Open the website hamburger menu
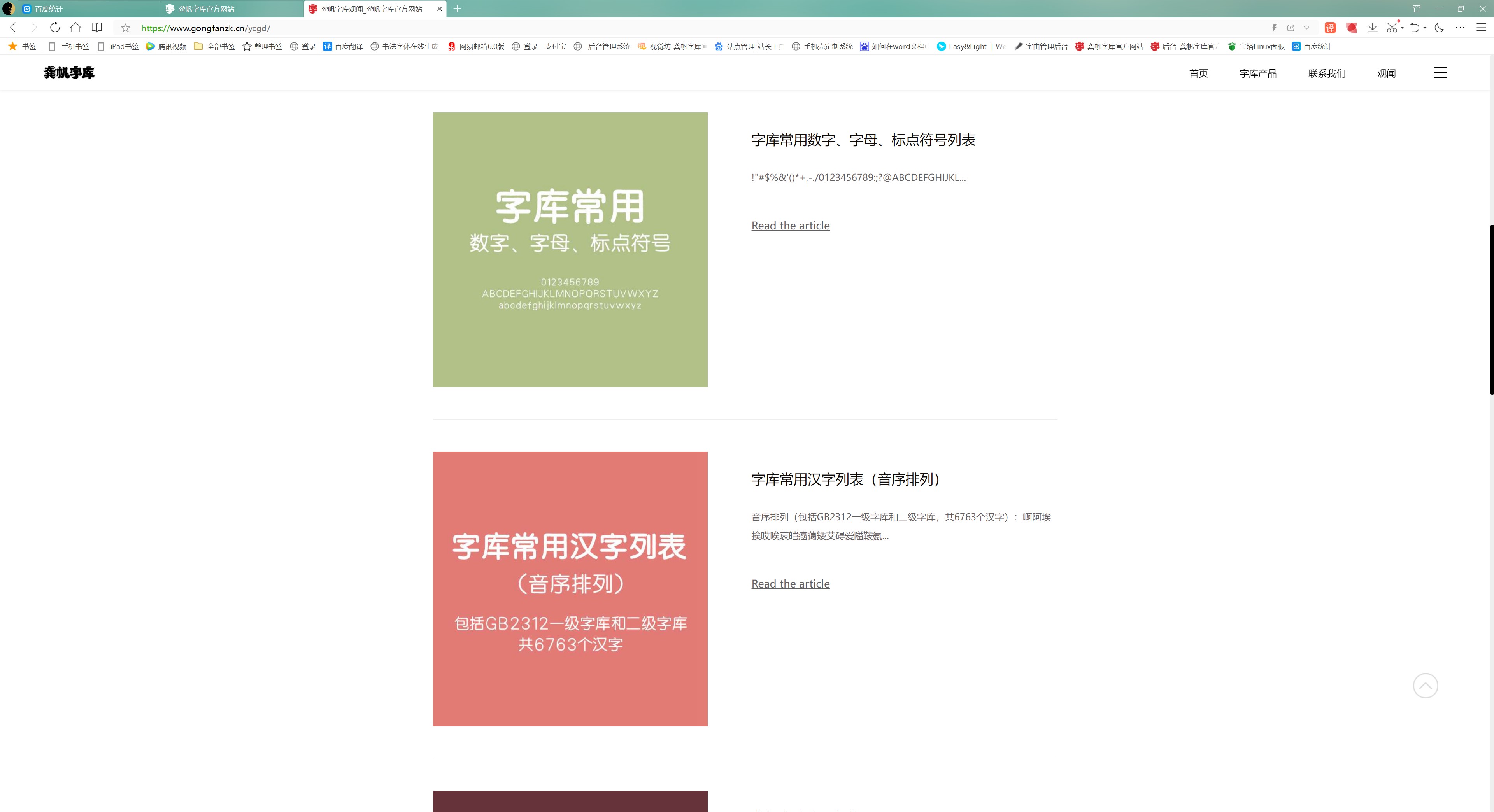Viewport: 1494px width, 812px height. pos(1440,72)
